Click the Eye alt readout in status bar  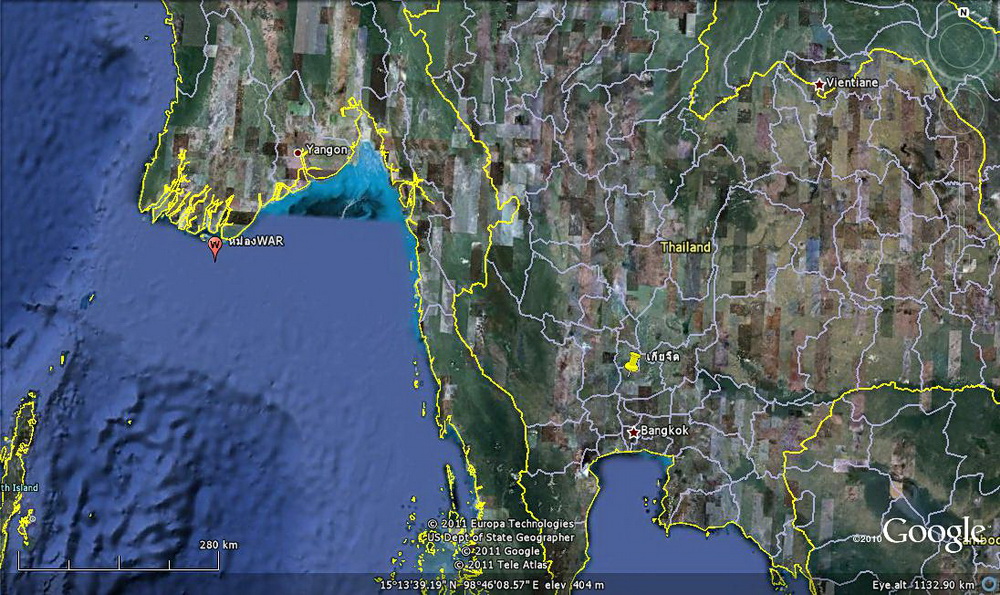[x=922, y=584]
